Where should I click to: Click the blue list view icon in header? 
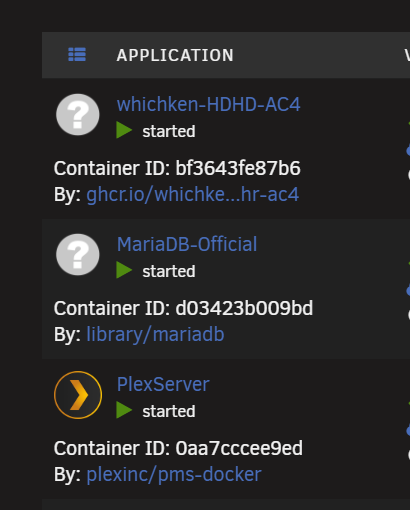(x=77, y=55)
